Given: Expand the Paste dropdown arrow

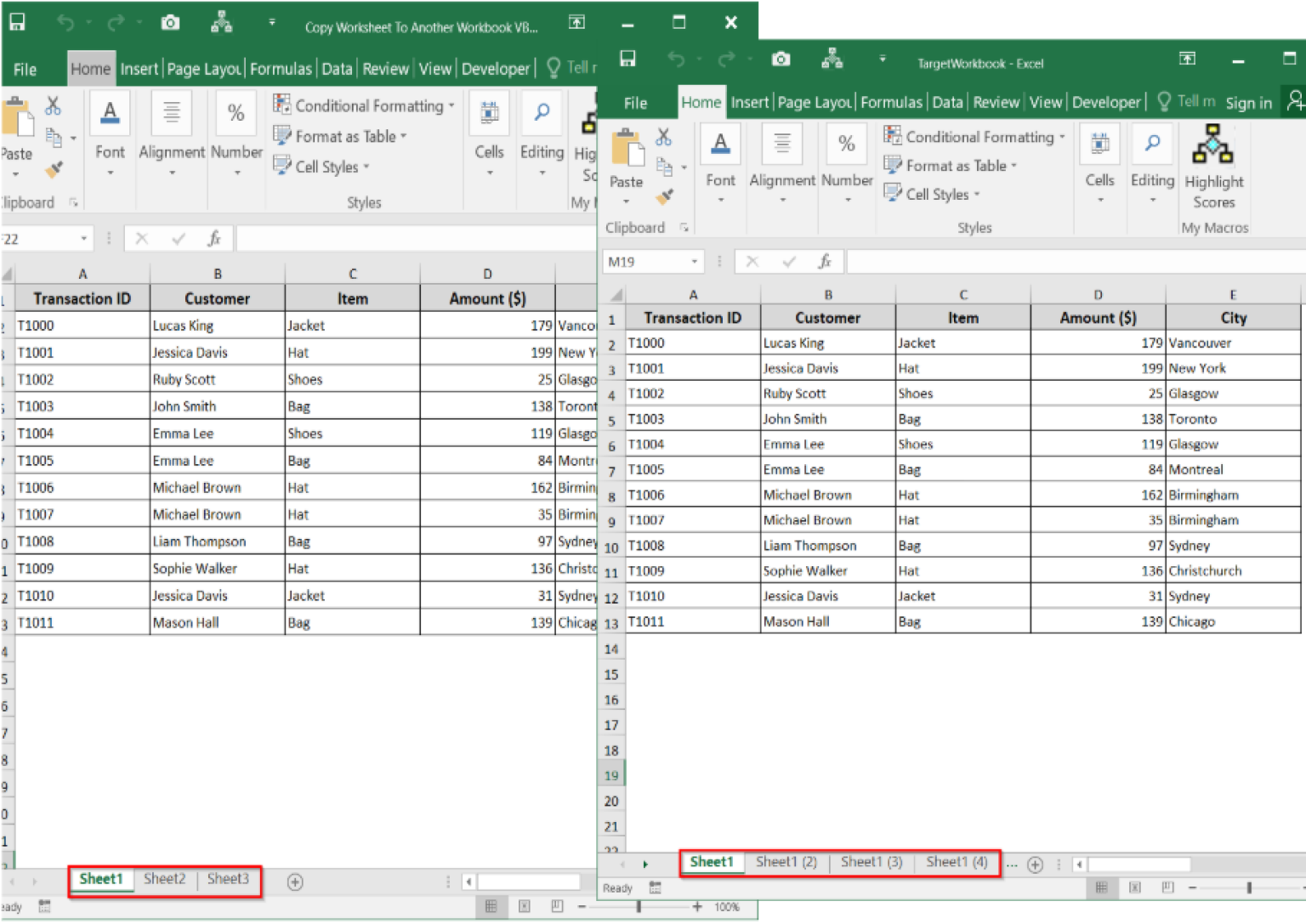Looking at the screenshot, I should click(626, 201).
